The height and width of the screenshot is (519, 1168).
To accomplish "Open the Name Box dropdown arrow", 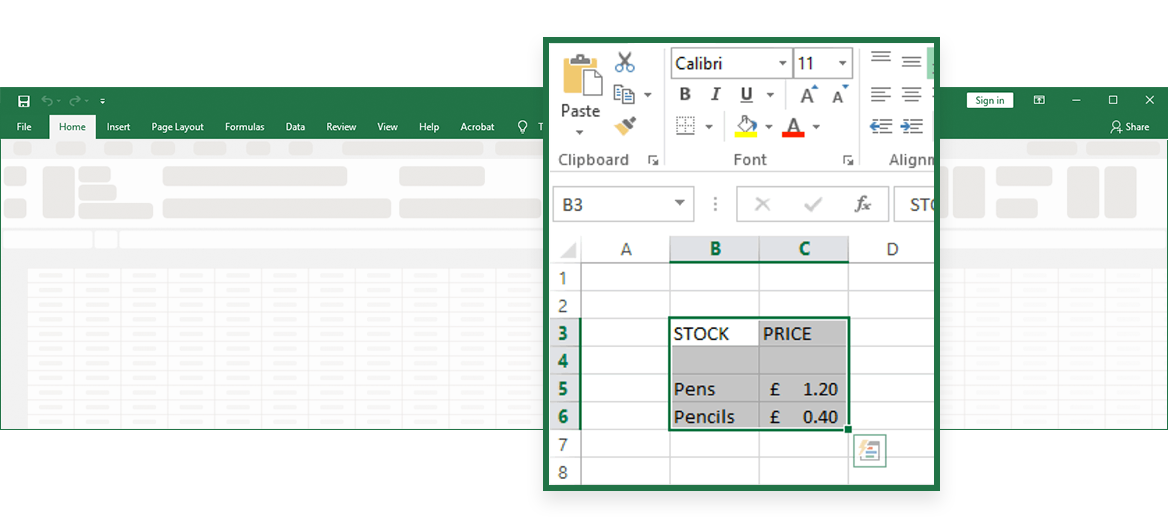I will click(680, 204).
